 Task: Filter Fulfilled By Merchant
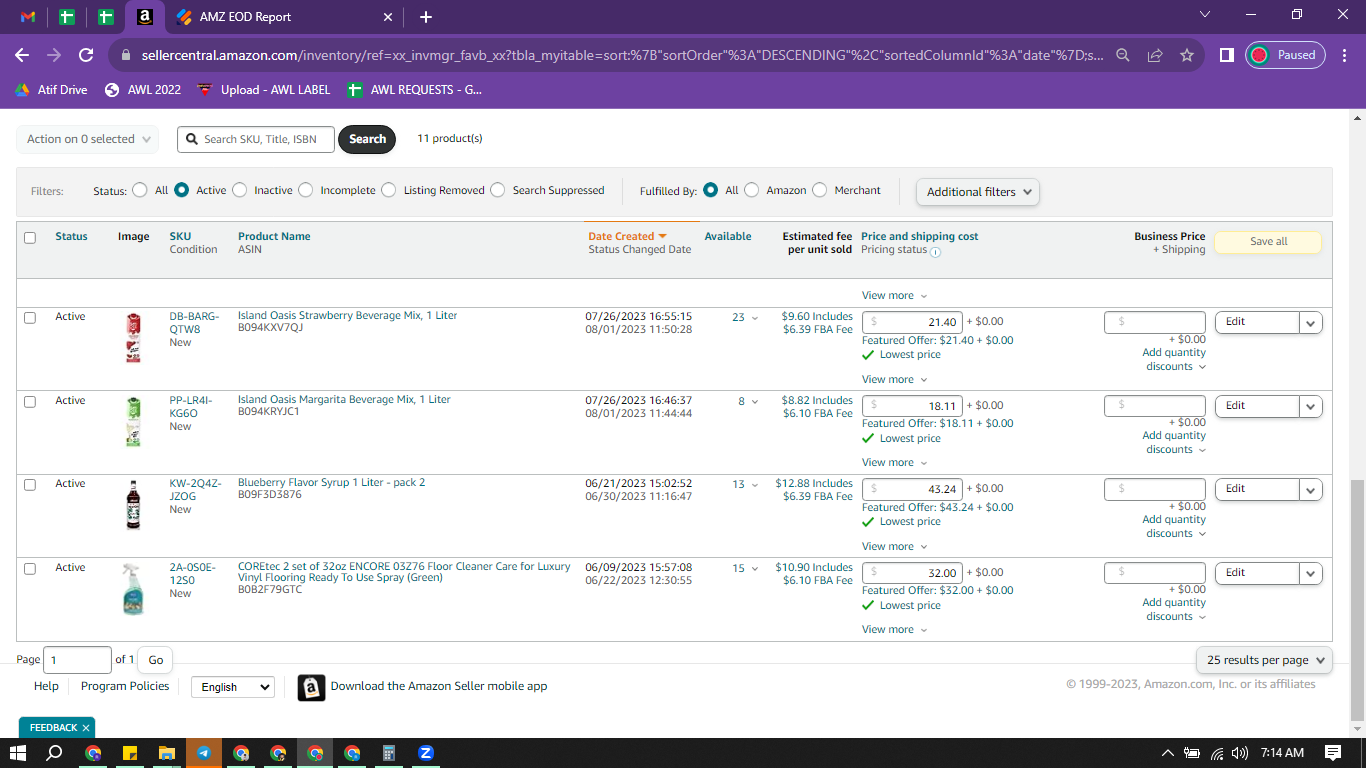pos(819,190)
